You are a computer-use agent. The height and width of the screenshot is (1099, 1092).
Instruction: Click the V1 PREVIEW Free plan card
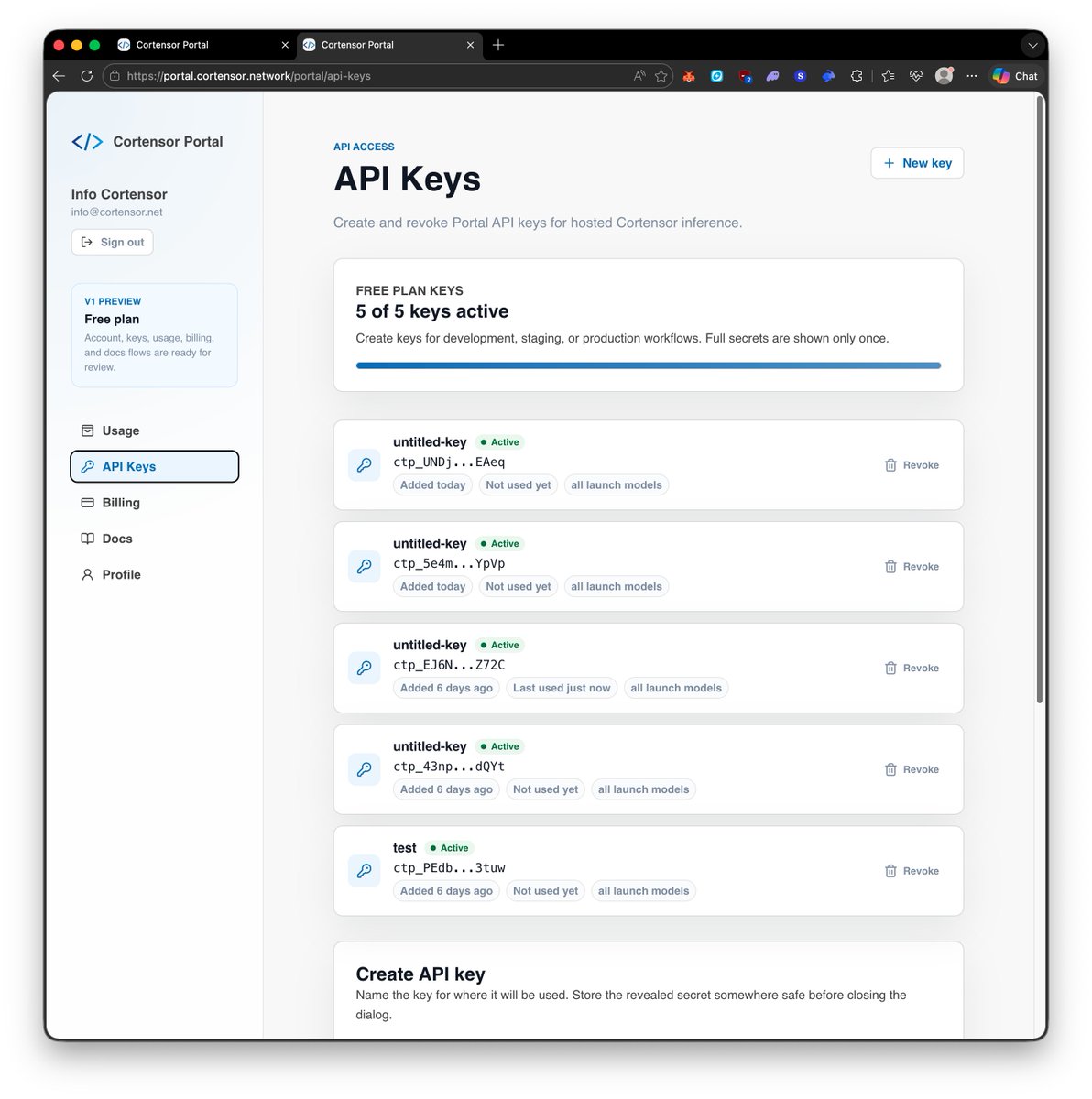155,335
